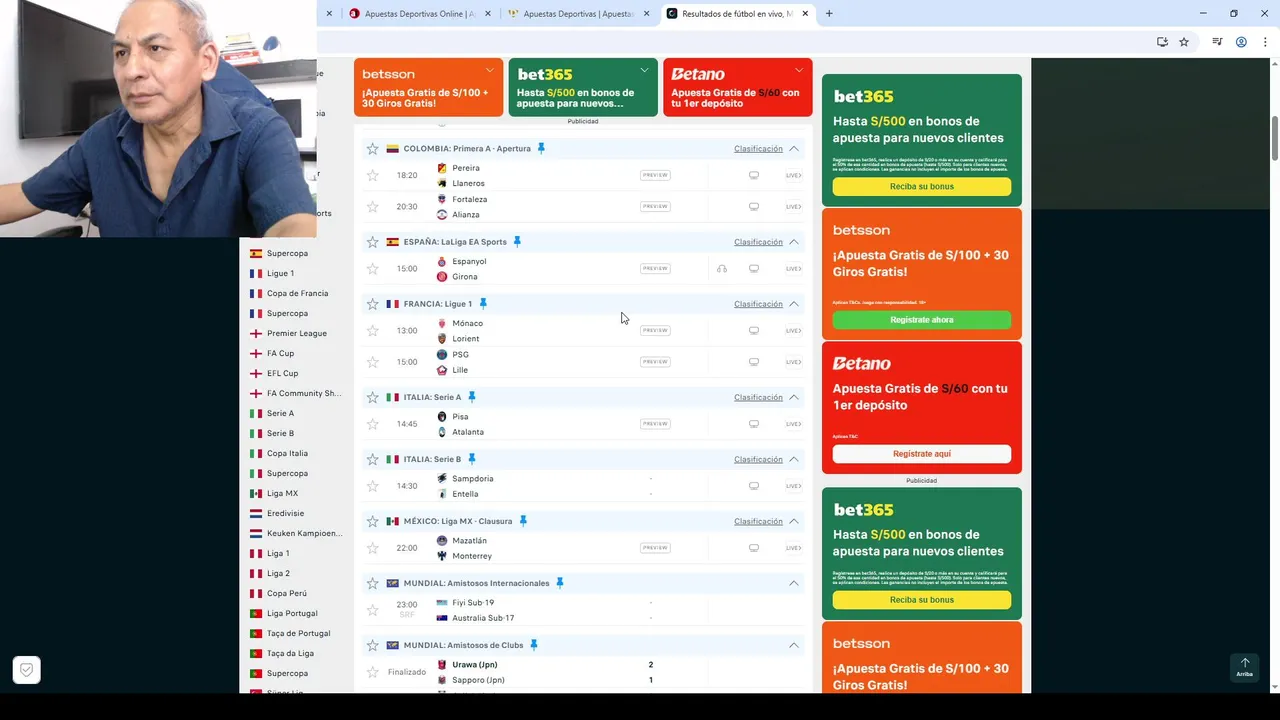
Task: Click the pin icon beside Italia Serie A
Action: (x=471, y=397)
